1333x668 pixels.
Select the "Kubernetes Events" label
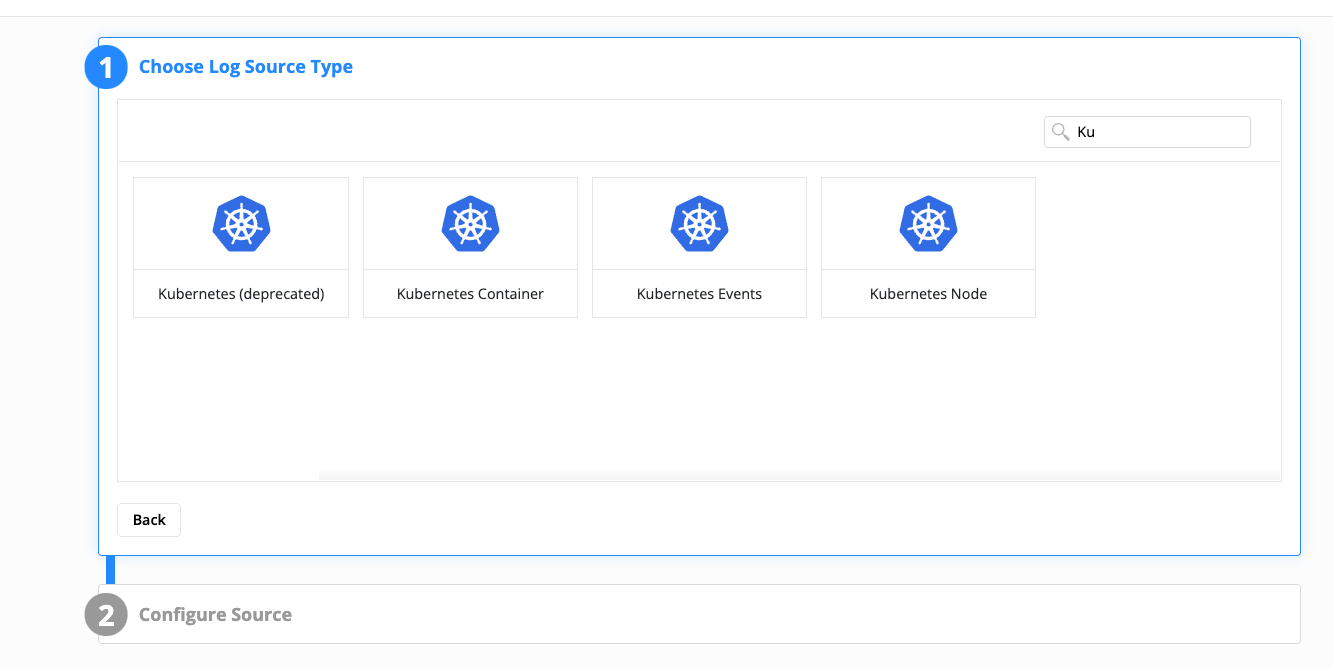(699, 294)
